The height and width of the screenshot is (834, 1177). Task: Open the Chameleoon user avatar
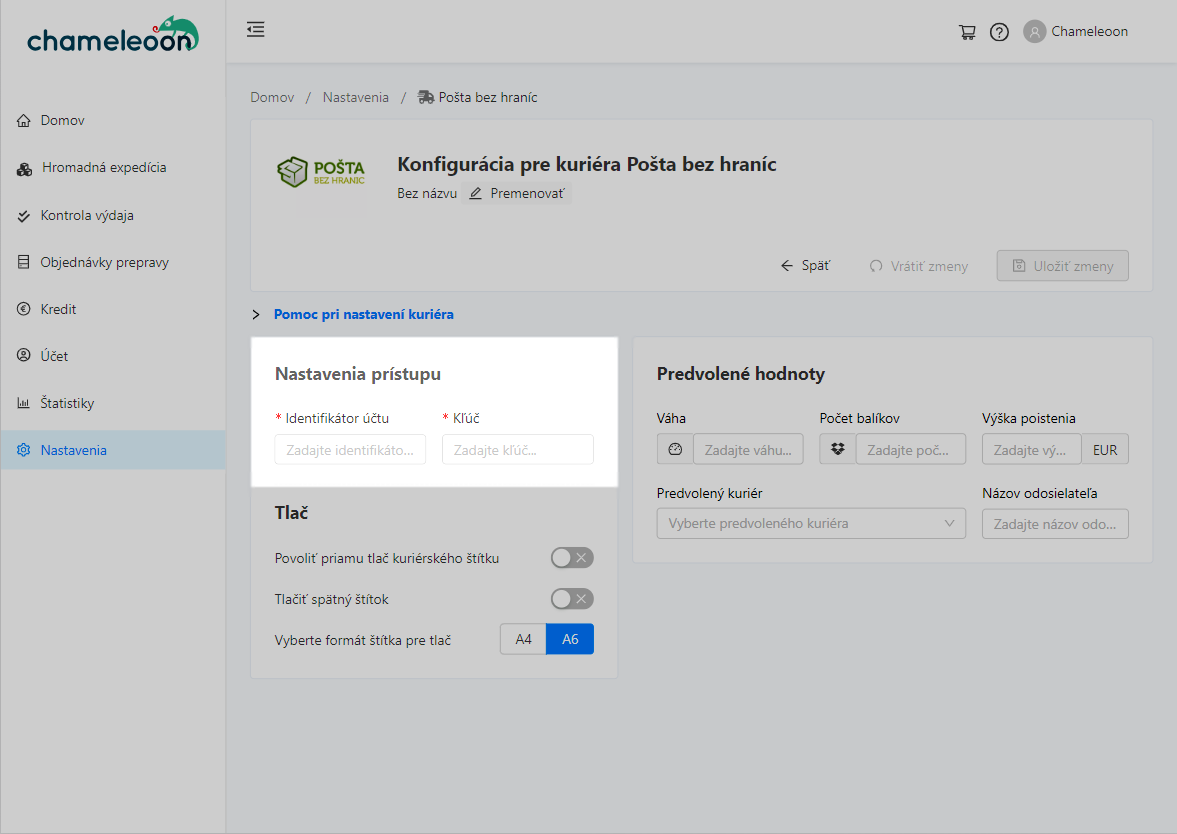point(1034,32)
